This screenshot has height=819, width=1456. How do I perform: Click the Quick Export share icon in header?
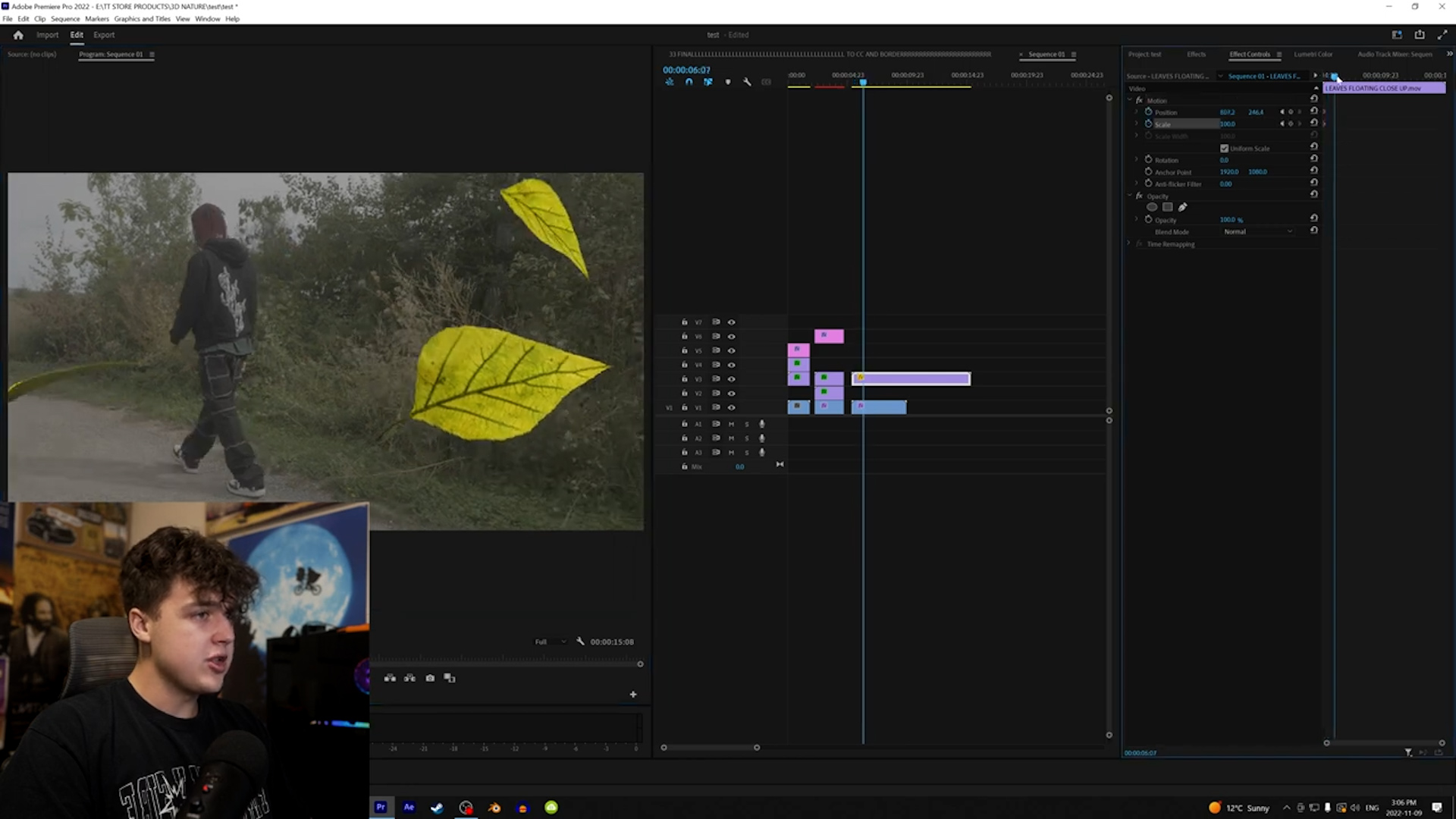tap(1420, 35)
